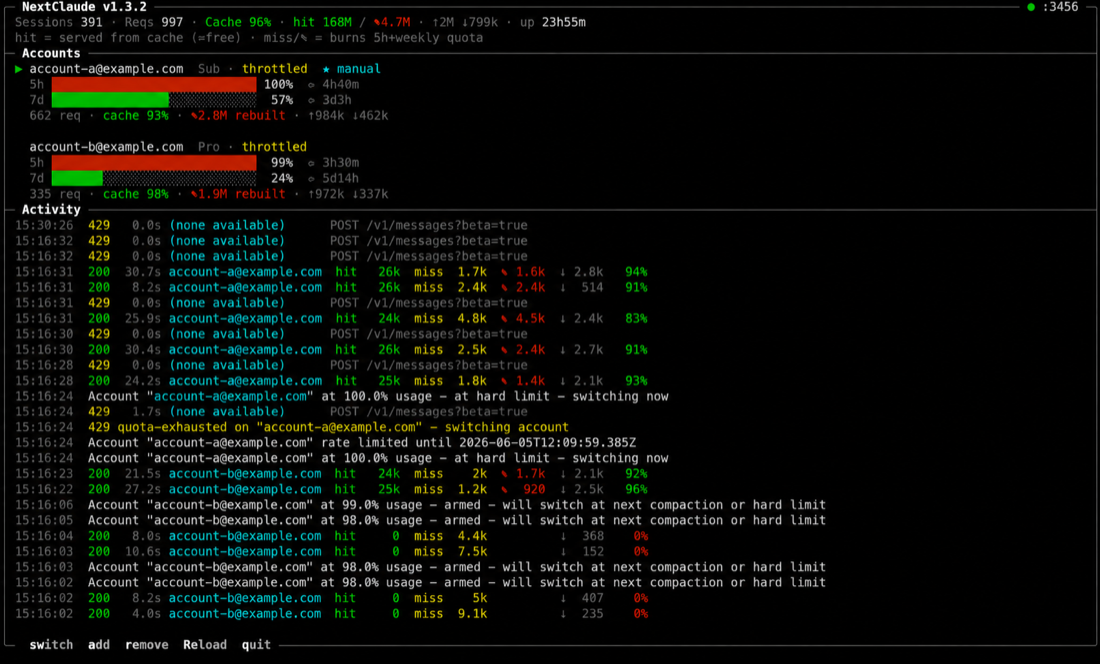
Task: Click the hit 168M stat in the header
Action: tap(322, 22)
